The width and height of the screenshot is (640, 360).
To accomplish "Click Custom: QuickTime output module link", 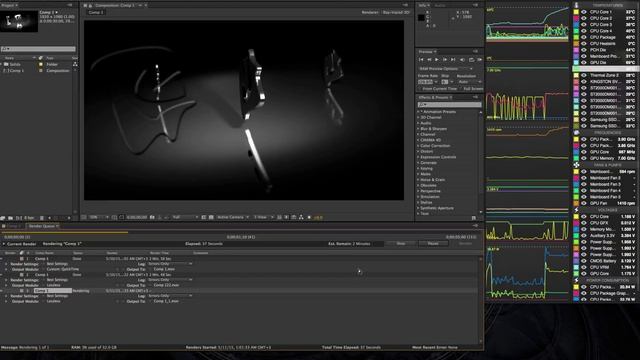I will point(63,269).
